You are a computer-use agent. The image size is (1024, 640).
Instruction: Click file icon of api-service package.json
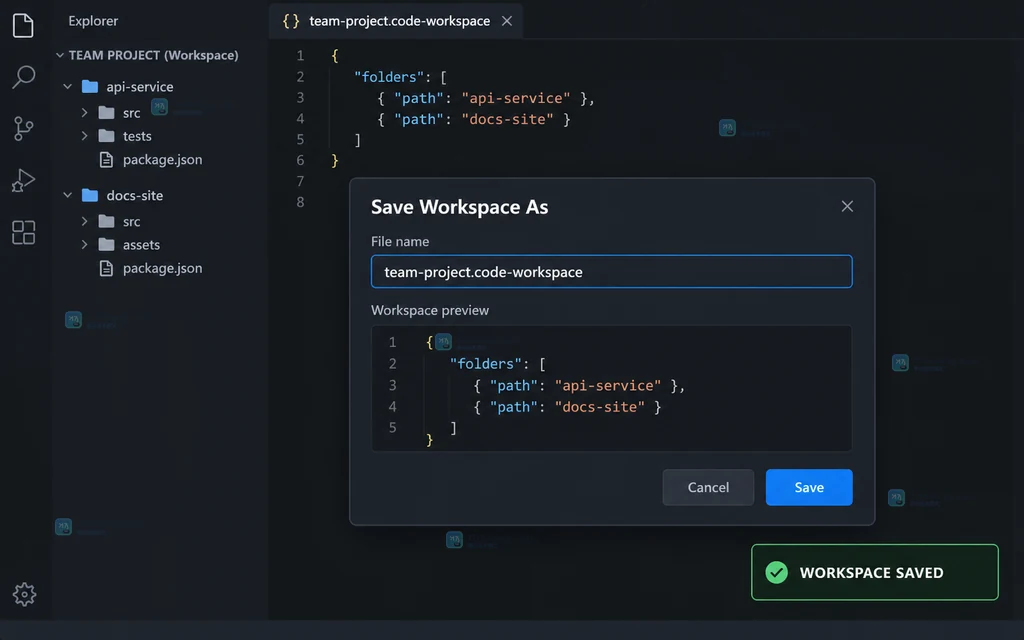106,159
